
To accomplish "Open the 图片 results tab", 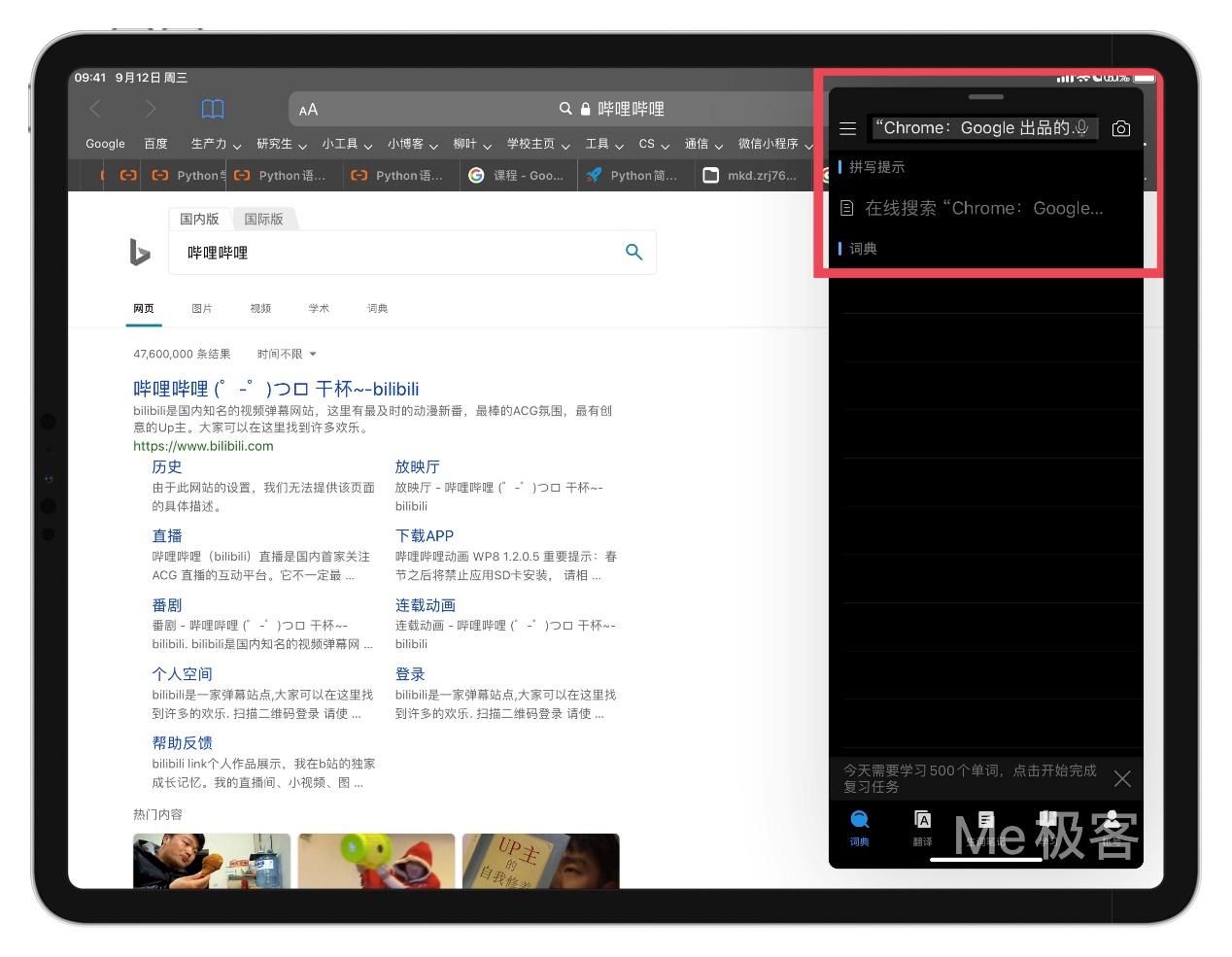I will click(x=202, y=308).
